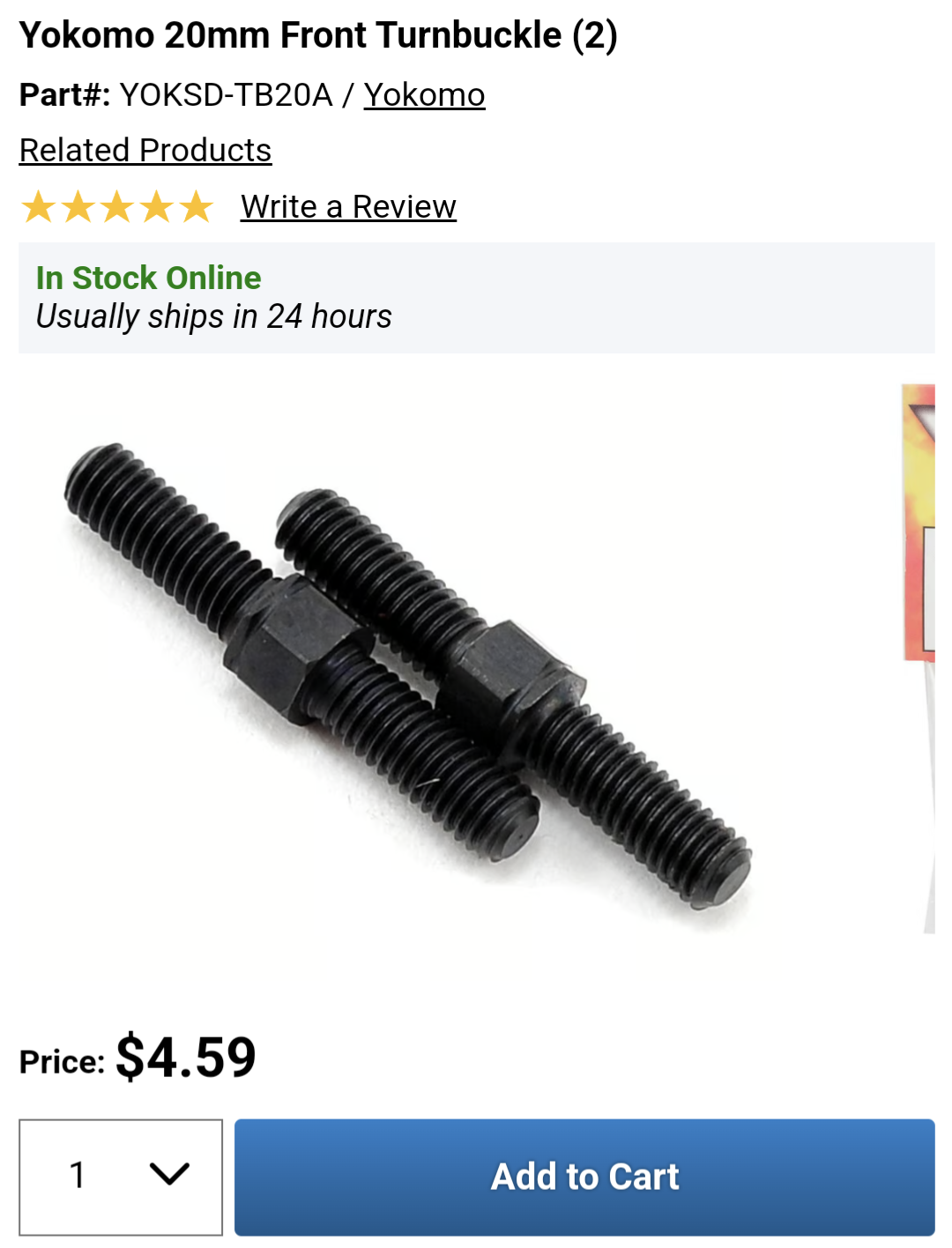Open the Yokomo brand link
This screenshot has height=1248, width=952.
click(x=424, y=95)
